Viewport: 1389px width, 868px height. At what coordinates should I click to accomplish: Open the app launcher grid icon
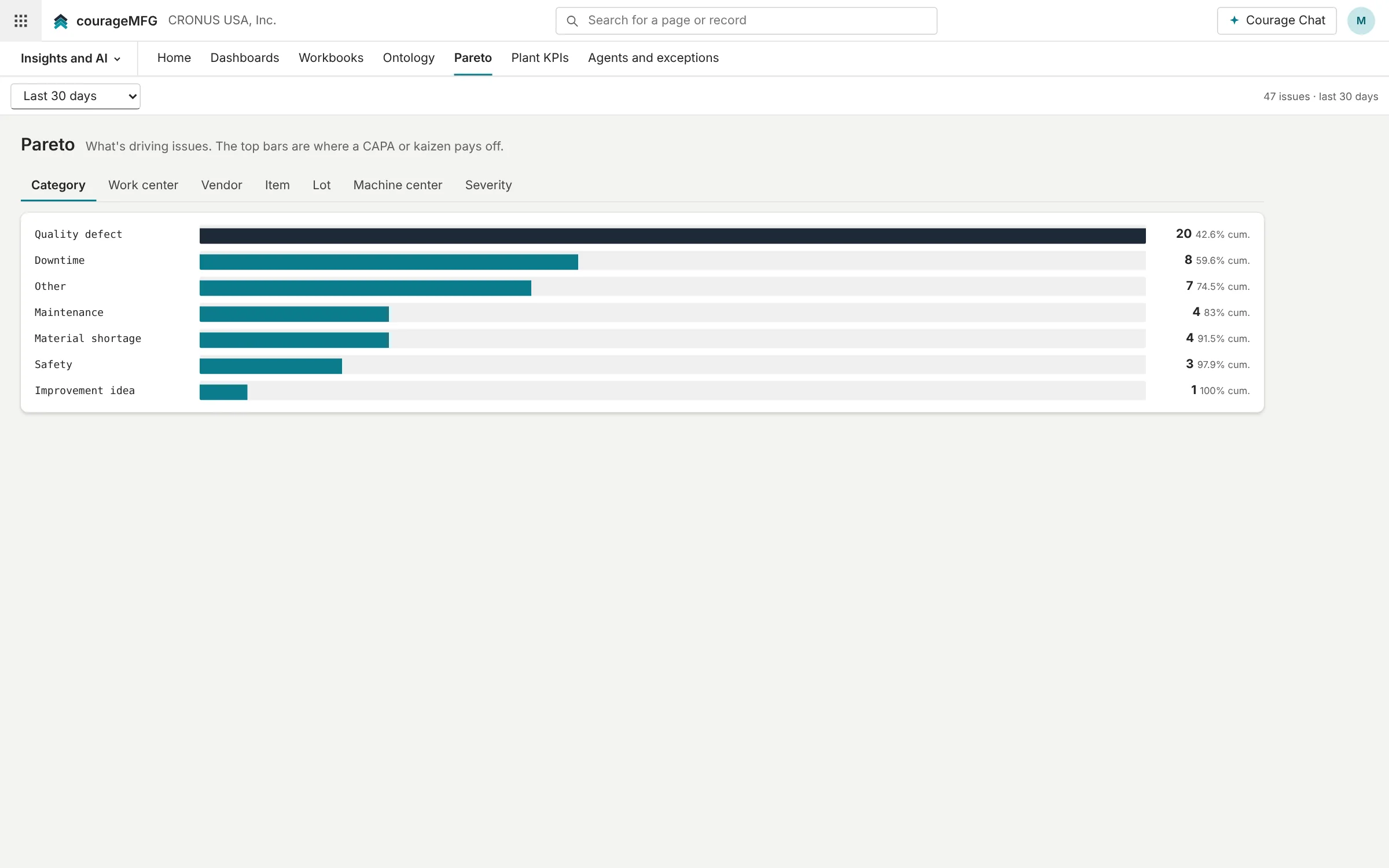tap(21, 21)
